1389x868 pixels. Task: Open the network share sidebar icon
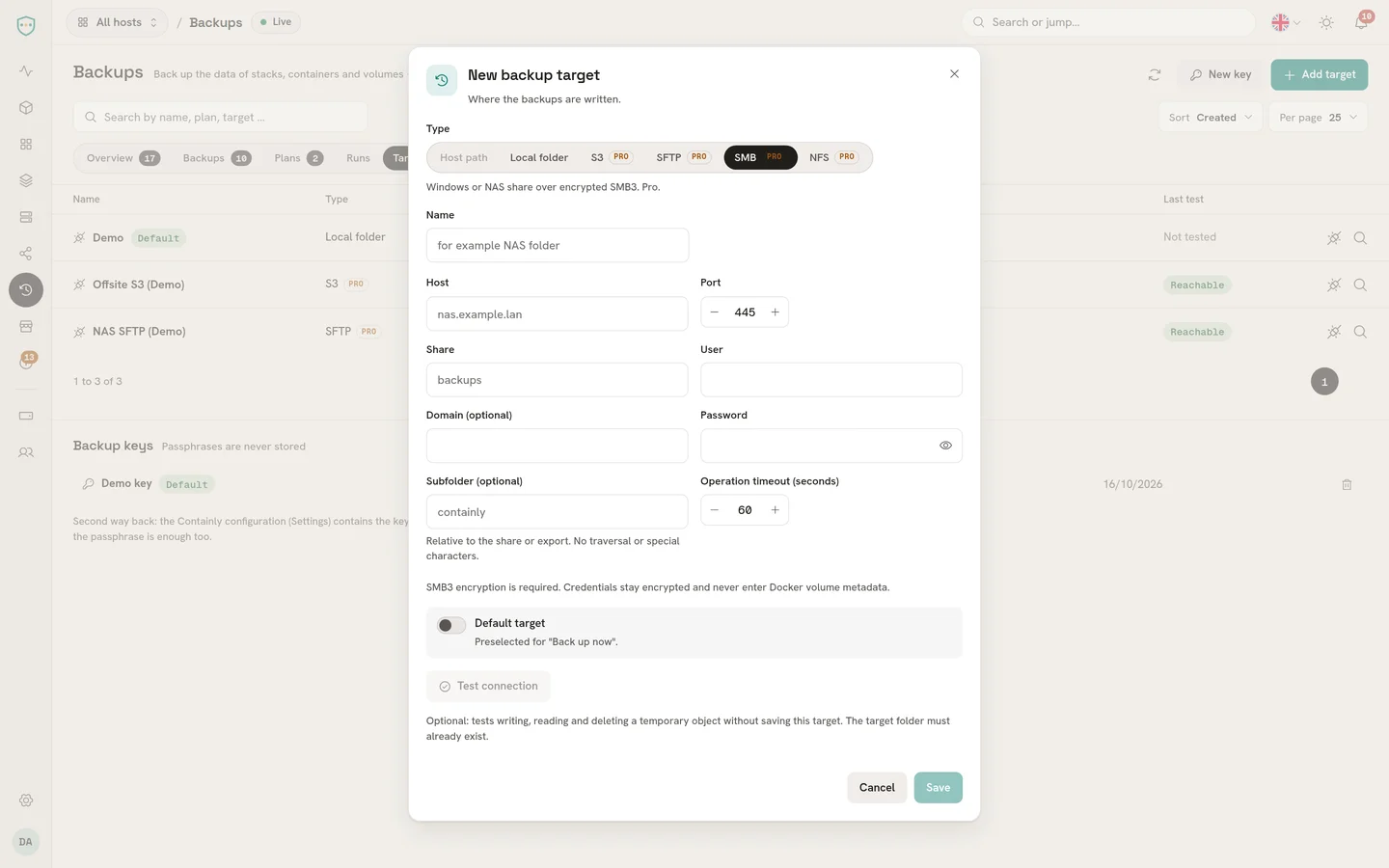click(x=26, y=254)
